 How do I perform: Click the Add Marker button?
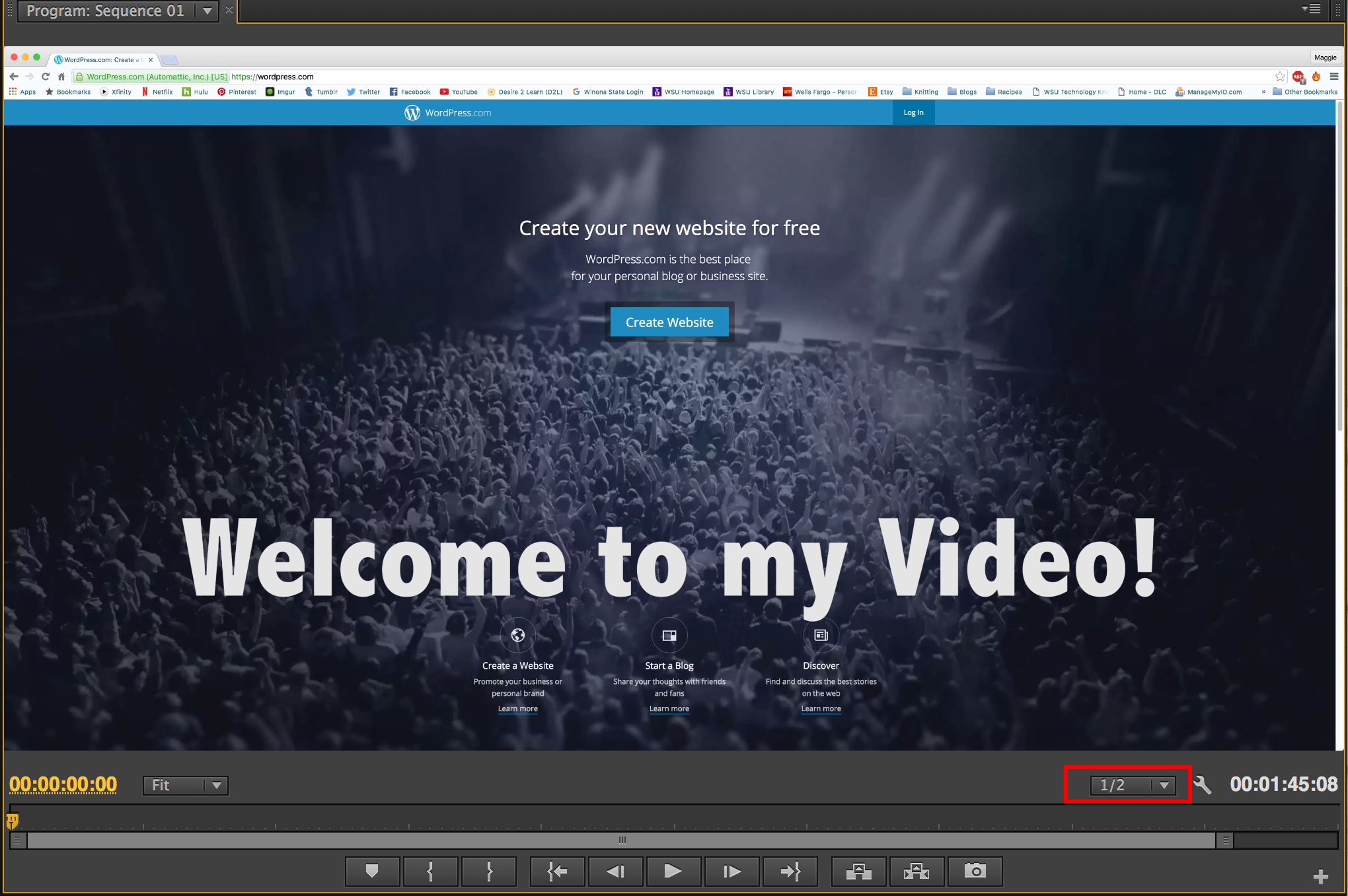[372, 872]
